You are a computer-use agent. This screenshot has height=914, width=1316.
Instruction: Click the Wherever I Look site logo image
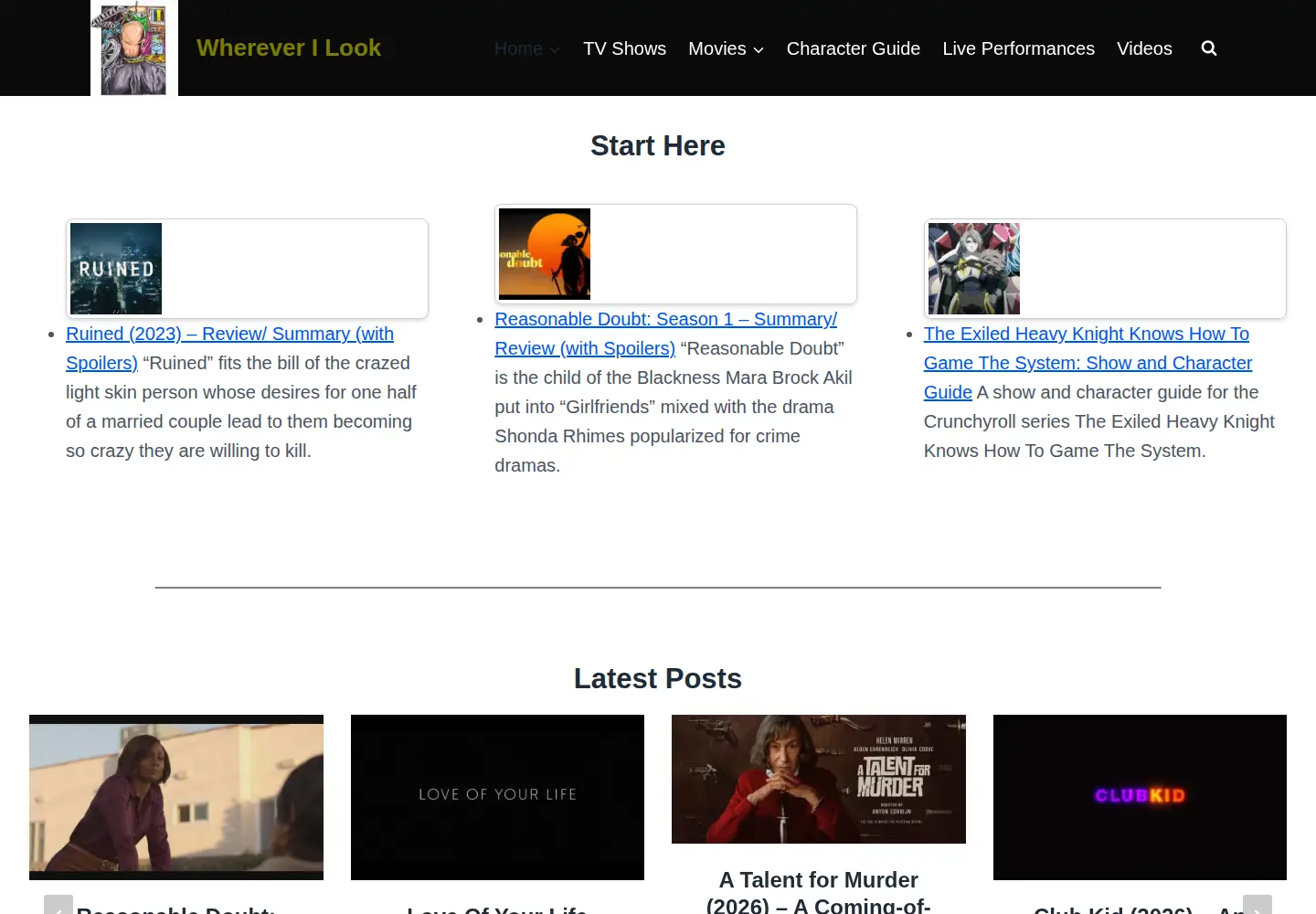pos(134,48)
